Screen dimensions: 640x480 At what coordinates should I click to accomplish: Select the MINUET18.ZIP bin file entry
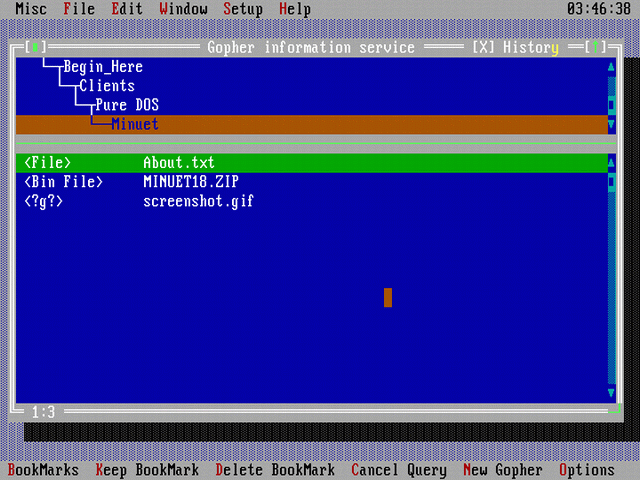point(190,181)
